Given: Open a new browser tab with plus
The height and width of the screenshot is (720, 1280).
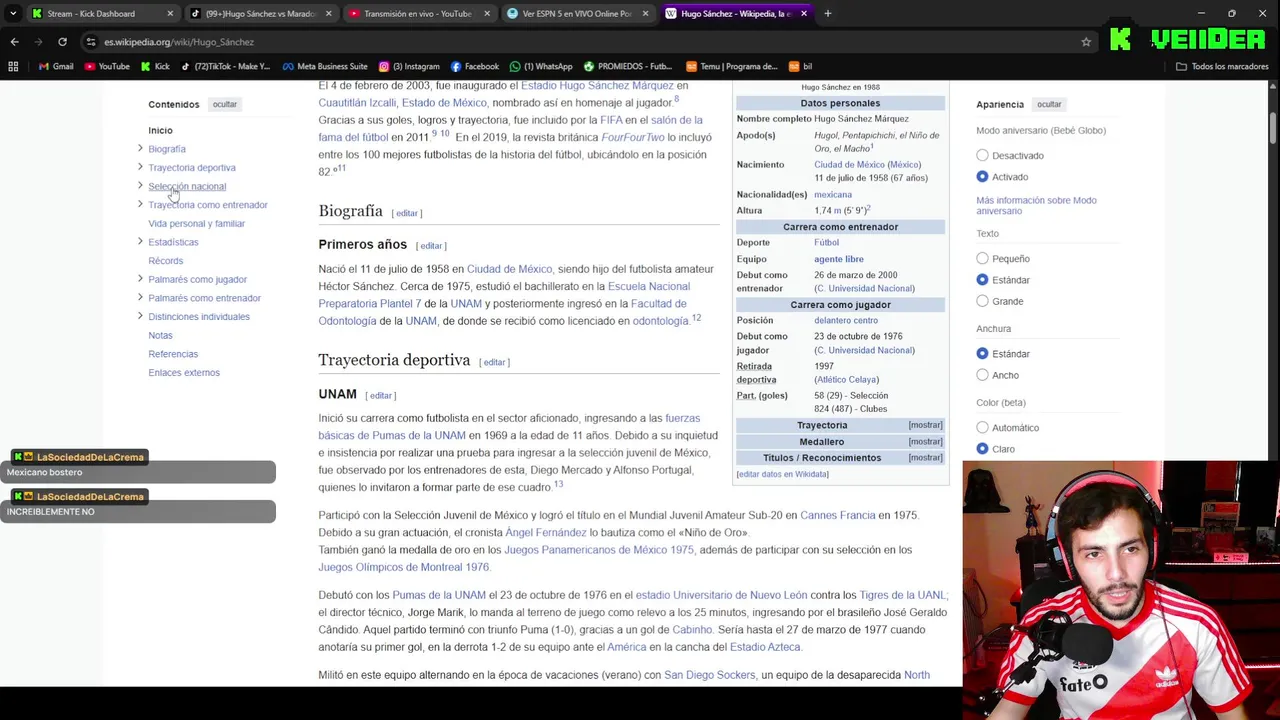Looking at the screenshot, I should tap(828, 14).
